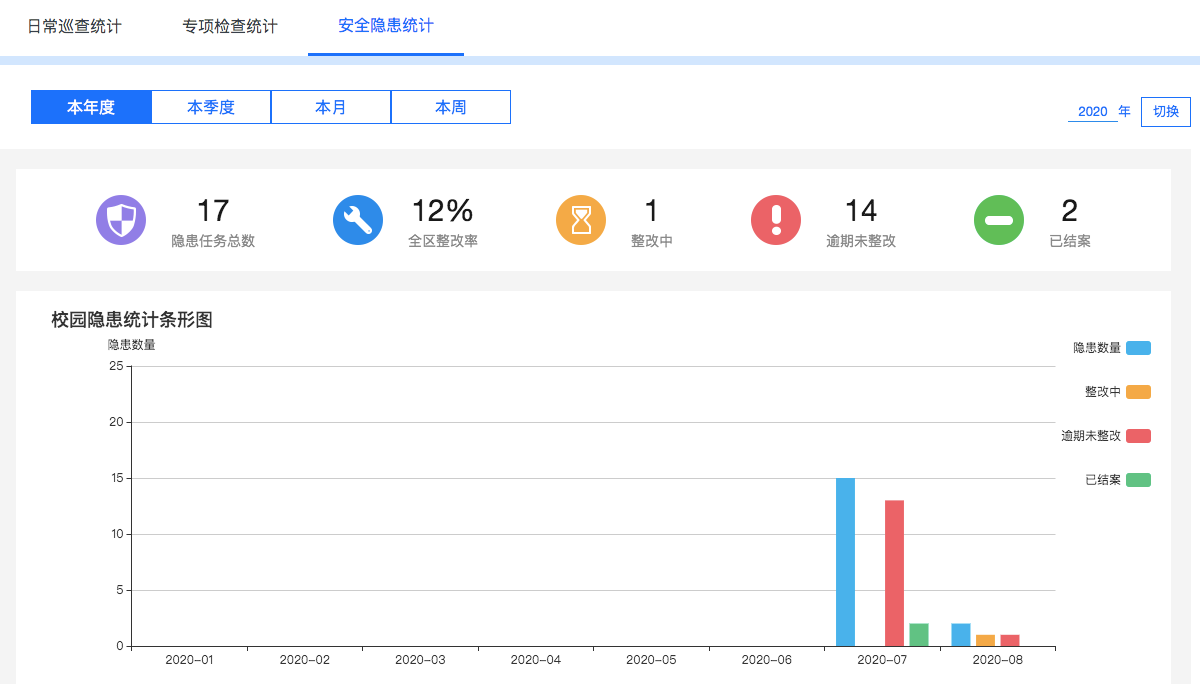Open the 专项检查统计 tab
This screenshot has width=1200, height=684.
point(230,26)
